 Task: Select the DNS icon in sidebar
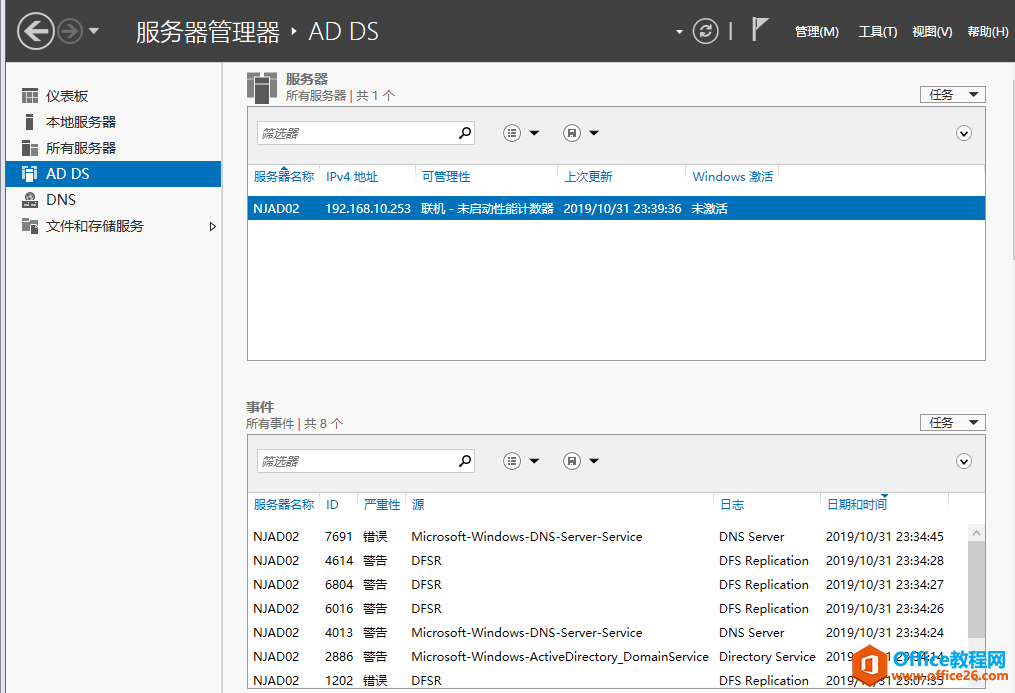[30, 200]
